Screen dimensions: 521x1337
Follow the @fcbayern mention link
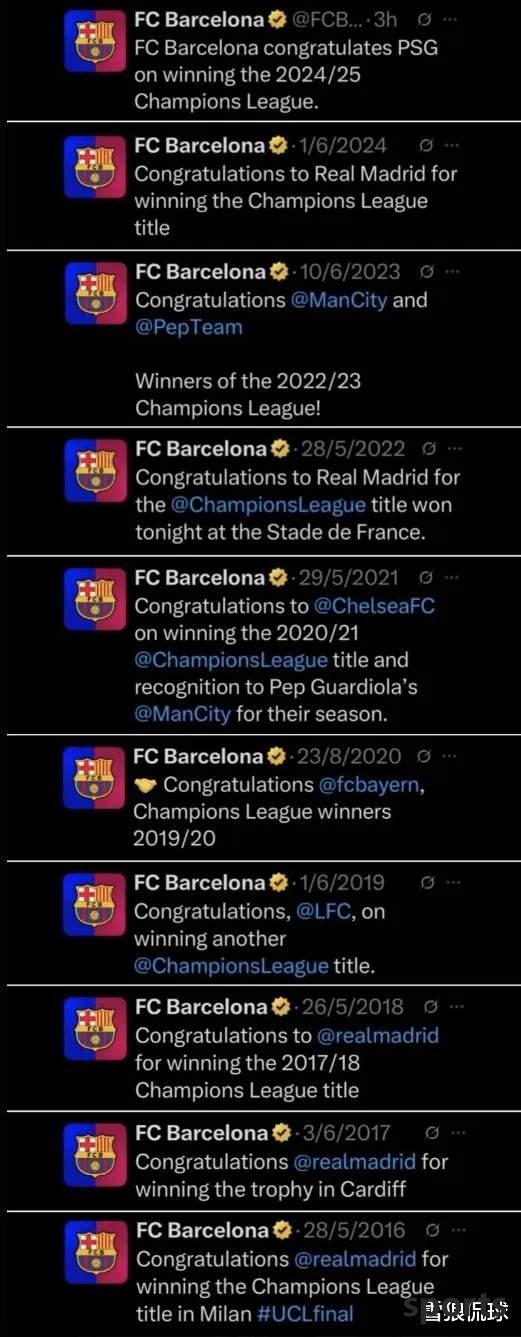(x=371, y=785)
